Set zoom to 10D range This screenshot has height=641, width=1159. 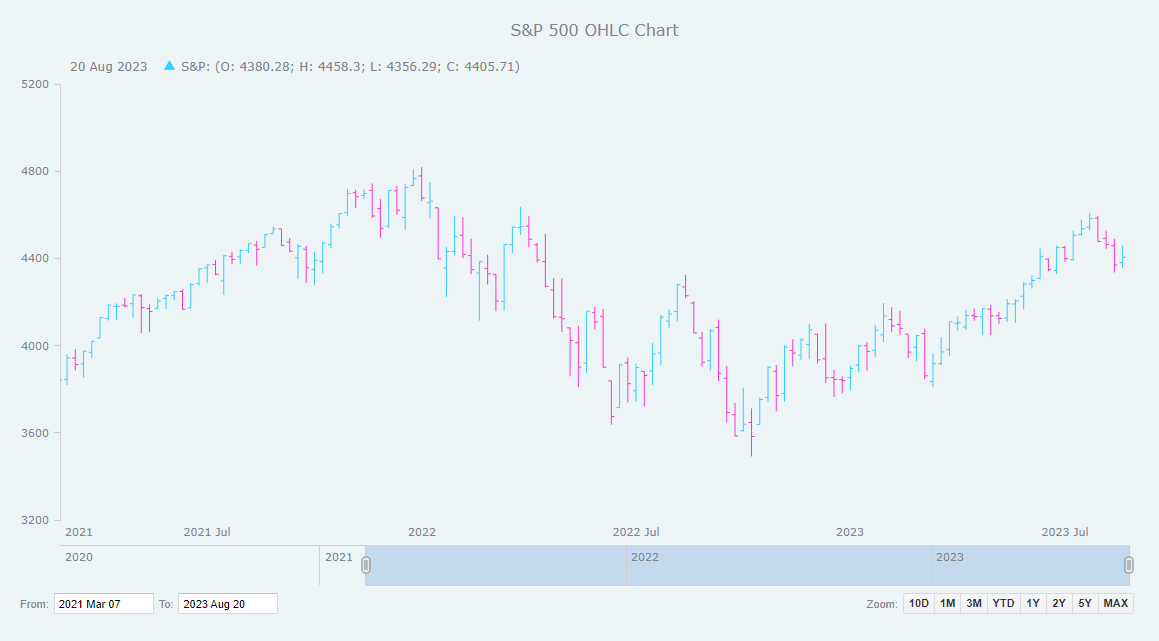click(x=918, y=603)
